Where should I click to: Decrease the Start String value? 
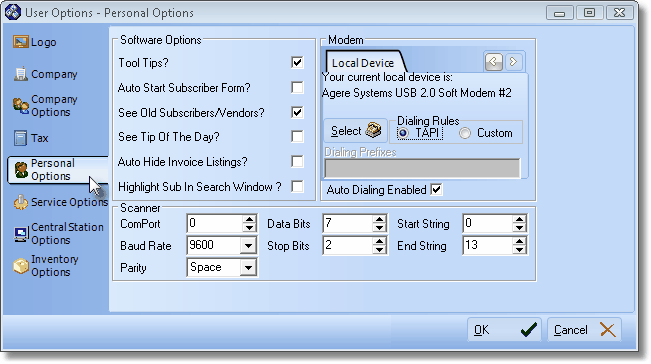519,227
